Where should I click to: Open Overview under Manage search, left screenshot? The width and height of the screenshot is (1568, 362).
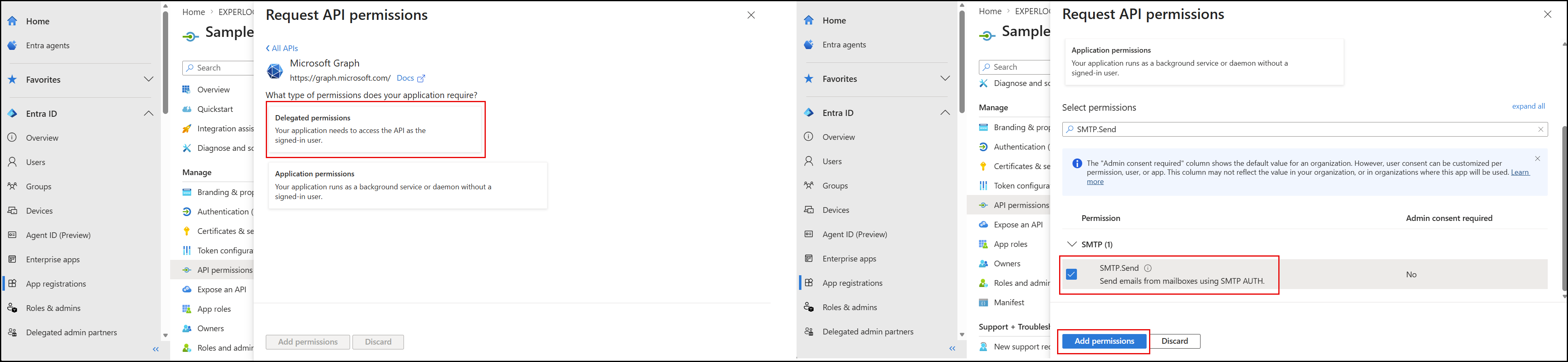(213, 90)
